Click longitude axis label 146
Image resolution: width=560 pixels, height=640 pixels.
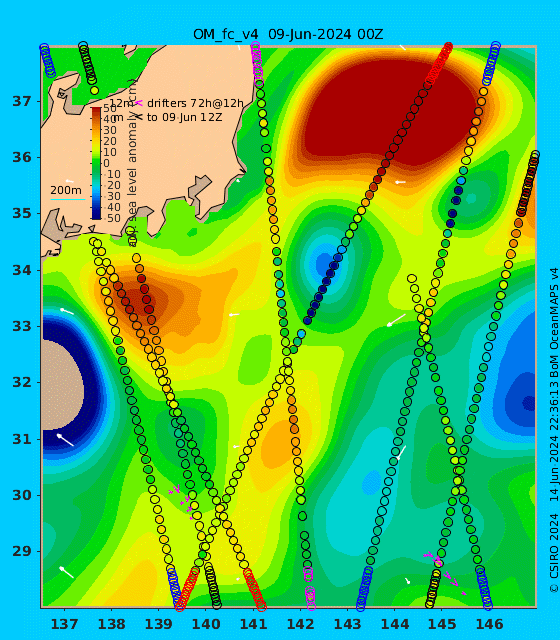tap(489, 624)
